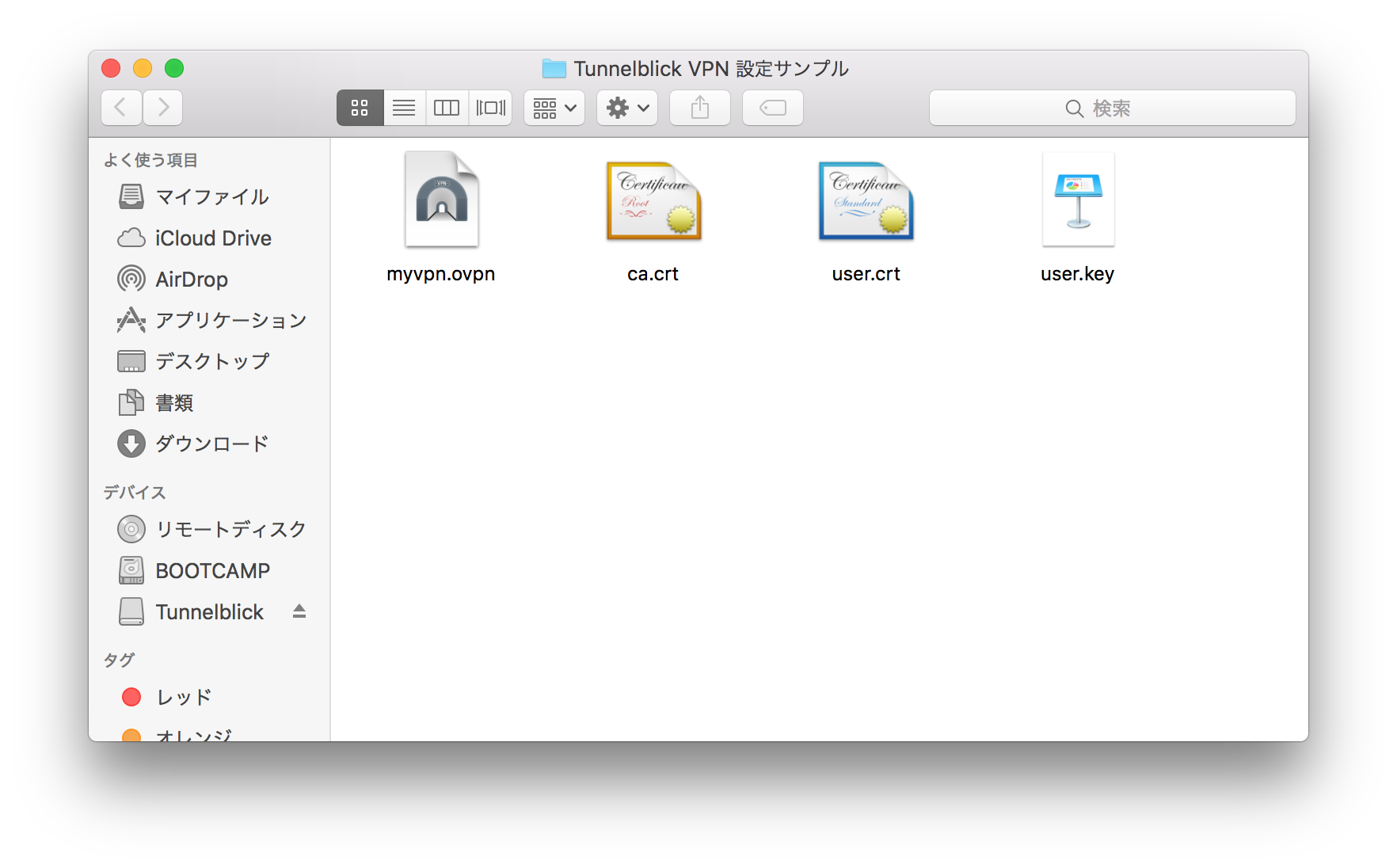
Task: Focus the 検索 search field
Action: (x=1112, y=108)
